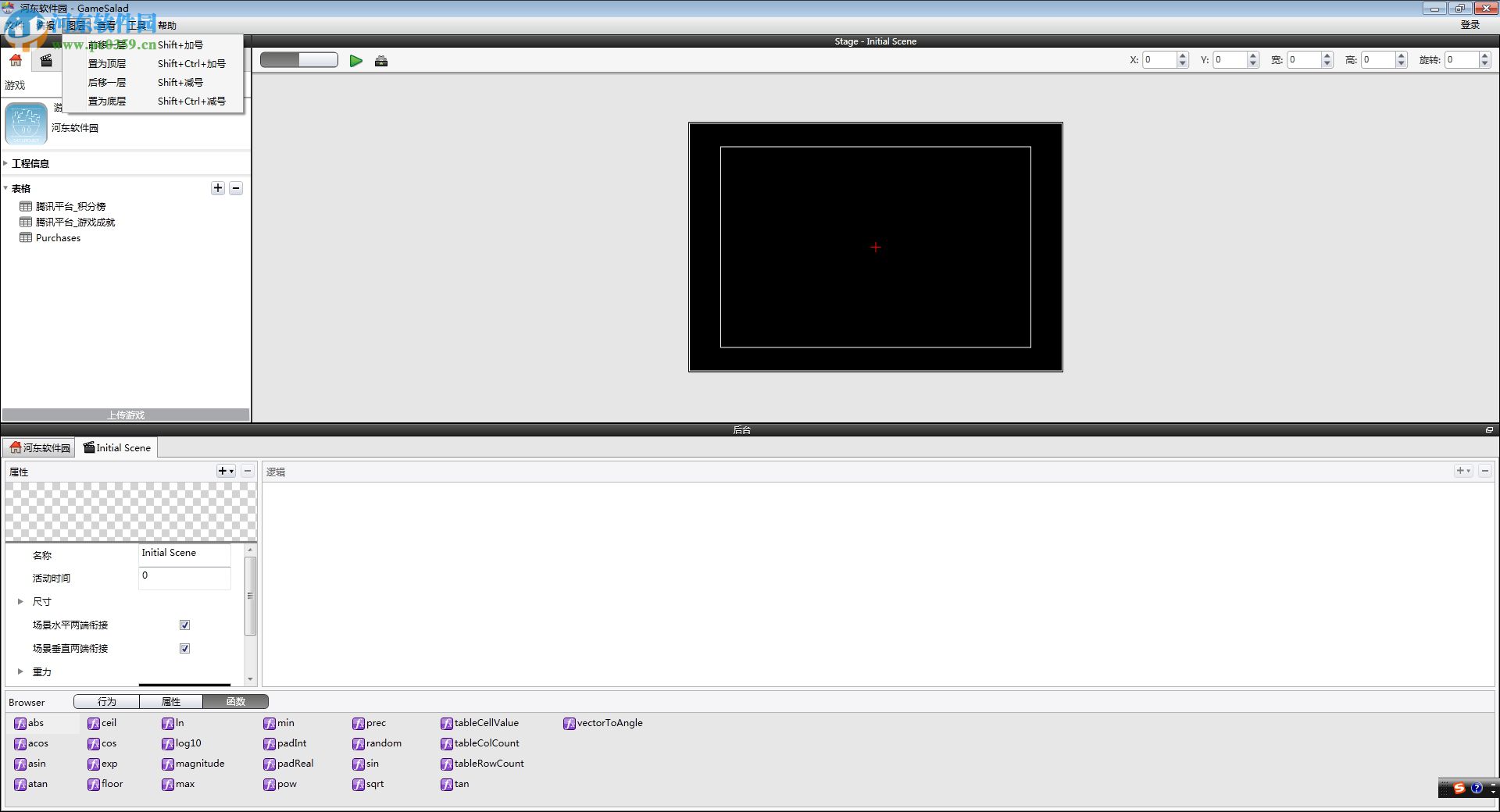Click the Sogou input method tray icon

[1459, 788]
